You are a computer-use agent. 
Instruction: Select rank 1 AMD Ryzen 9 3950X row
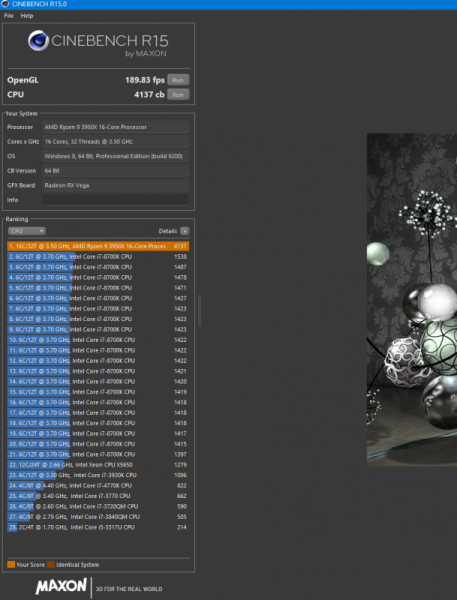click(98, 246)
